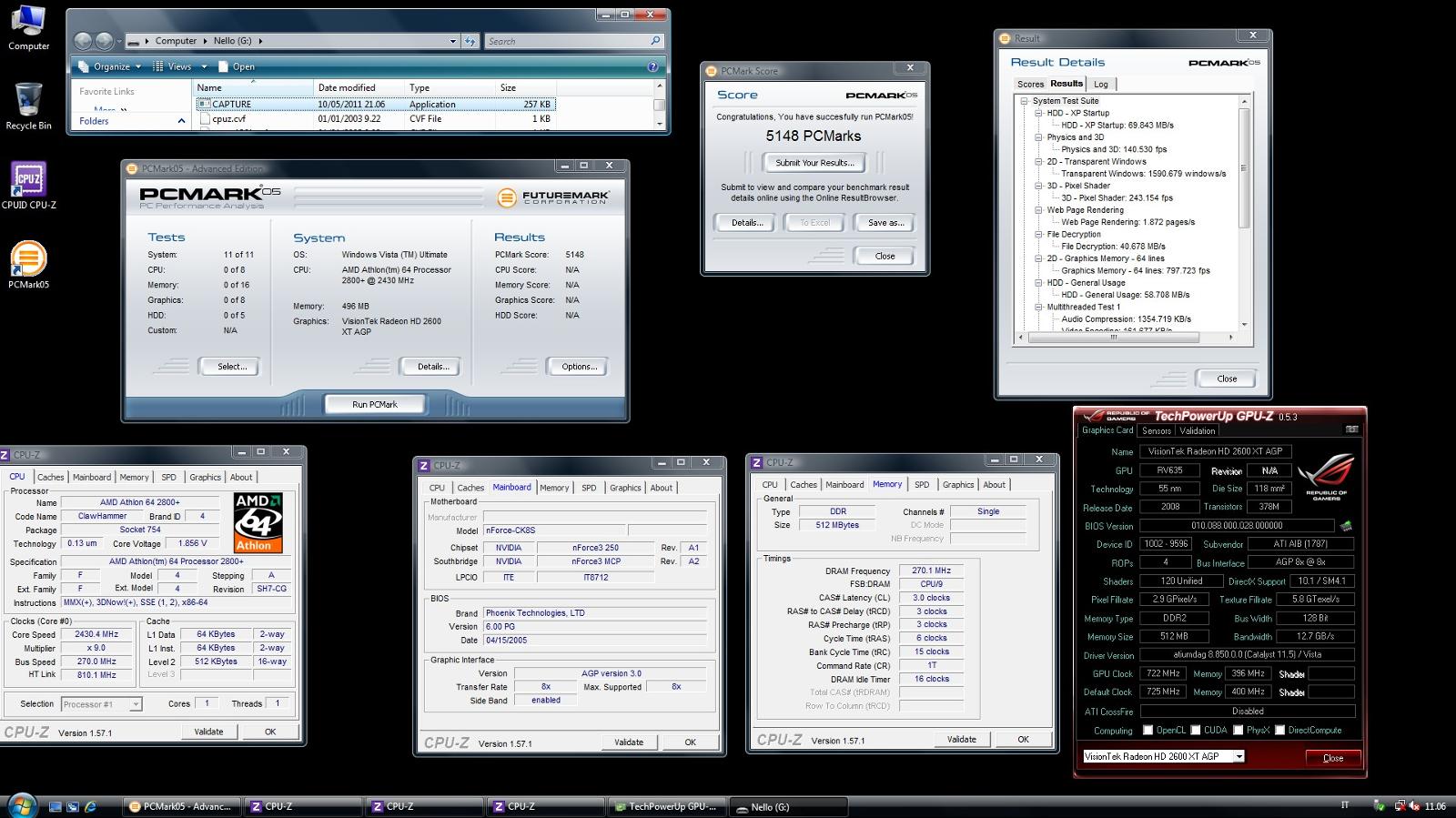Screen dimensions: 1456x818
Task: Click the GPU-Z BIOS save chip icon
Action: coord(1346,525)
